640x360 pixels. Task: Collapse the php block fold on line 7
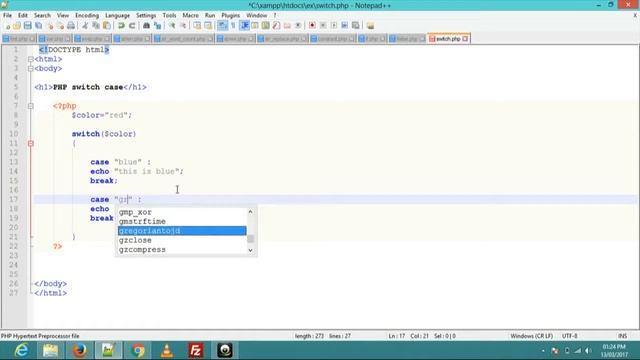click(31, 106)
